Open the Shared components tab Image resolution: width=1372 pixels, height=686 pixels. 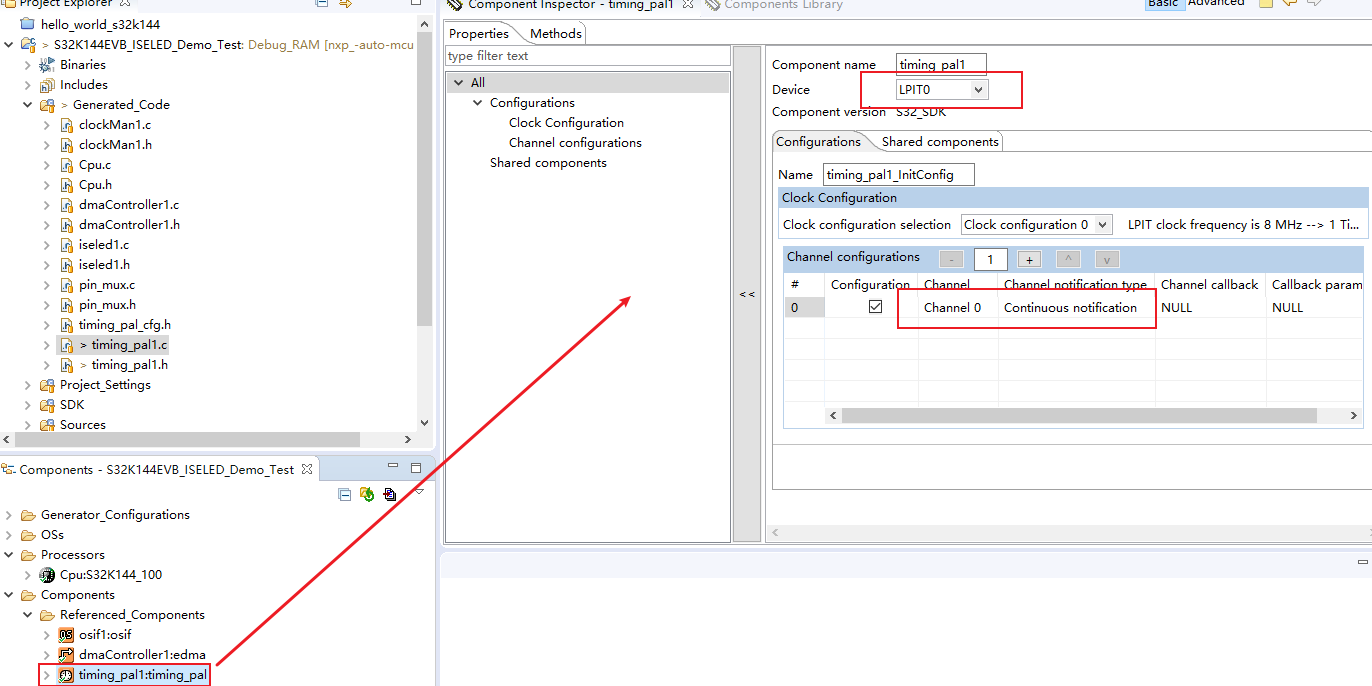tap(940, 142)
